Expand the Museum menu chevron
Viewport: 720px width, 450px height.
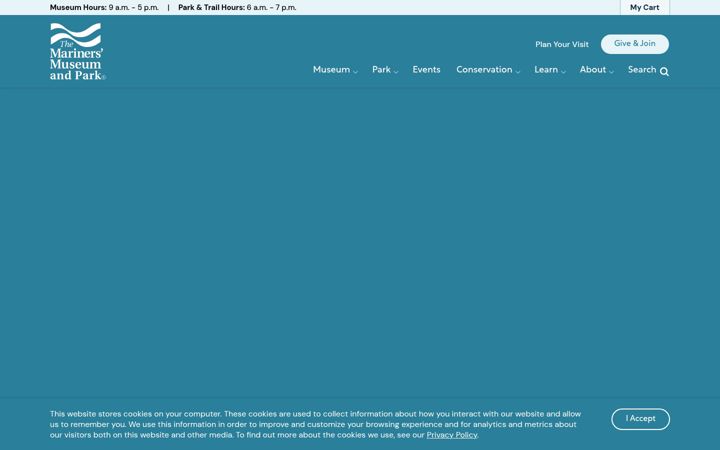pyautogui.click(x=355, y=72)
